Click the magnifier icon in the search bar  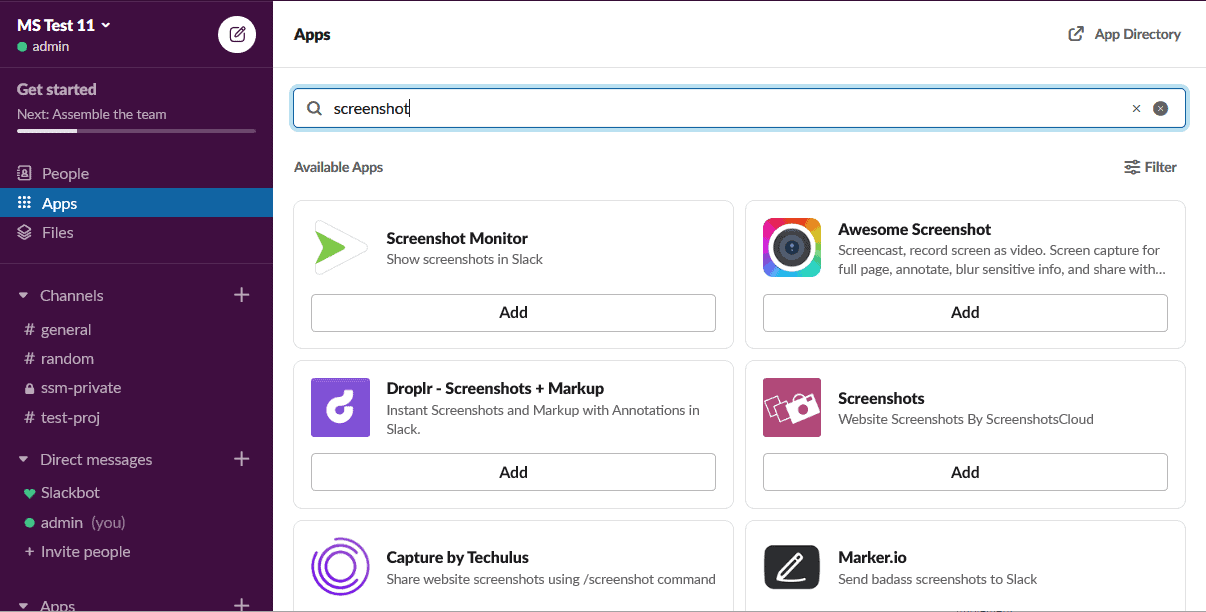[314, 108]
